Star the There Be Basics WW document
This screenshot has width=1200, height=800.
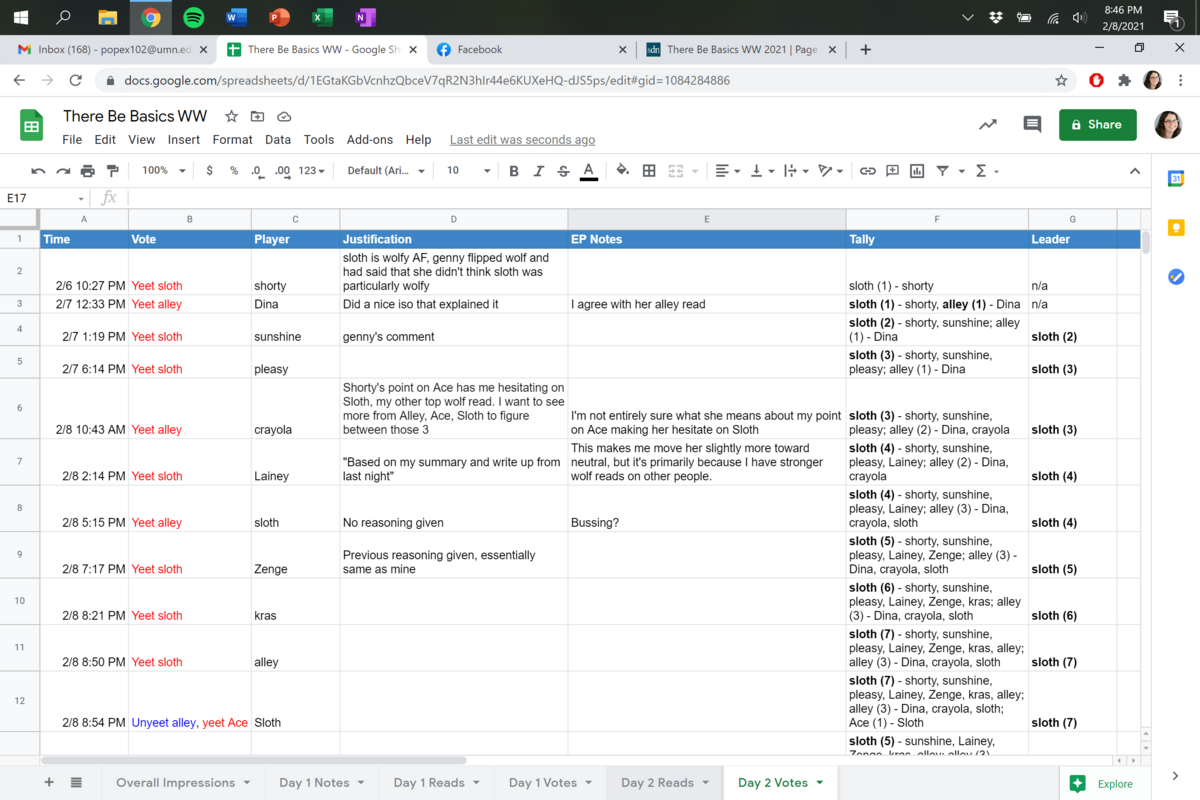231,117
